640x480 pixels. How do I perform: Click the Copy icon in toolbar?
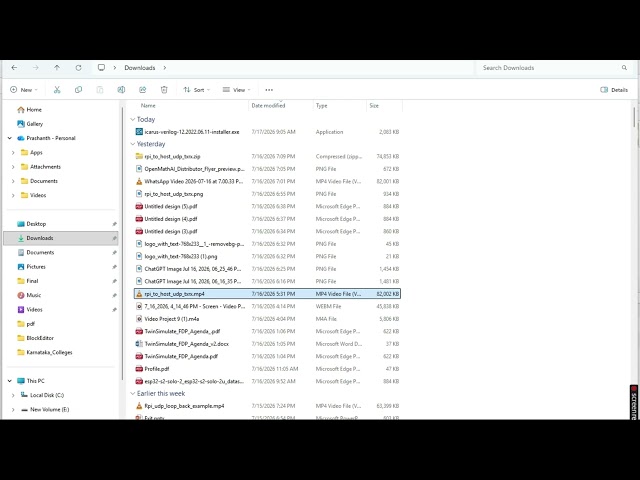coord(78,90)
